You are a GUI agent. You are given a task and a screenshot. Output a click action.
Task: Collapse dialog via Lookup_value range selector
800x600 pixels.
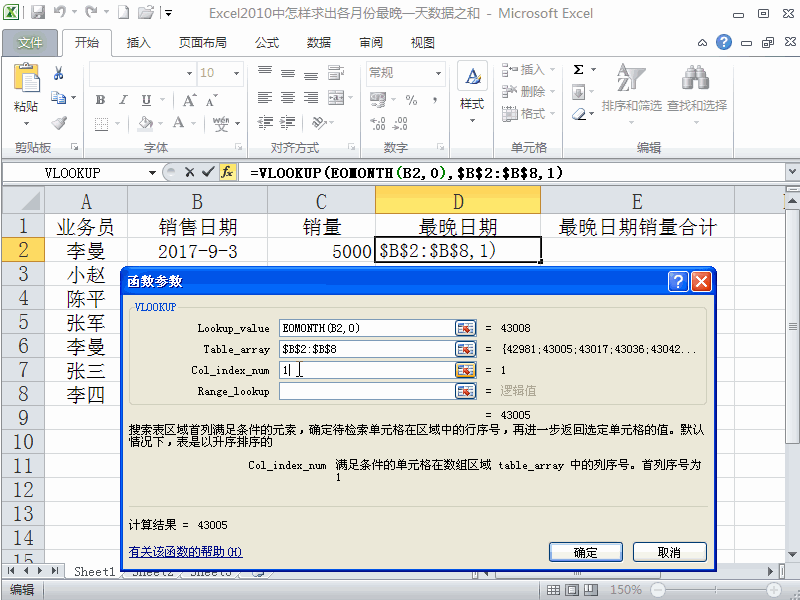[x=465, y=328]
